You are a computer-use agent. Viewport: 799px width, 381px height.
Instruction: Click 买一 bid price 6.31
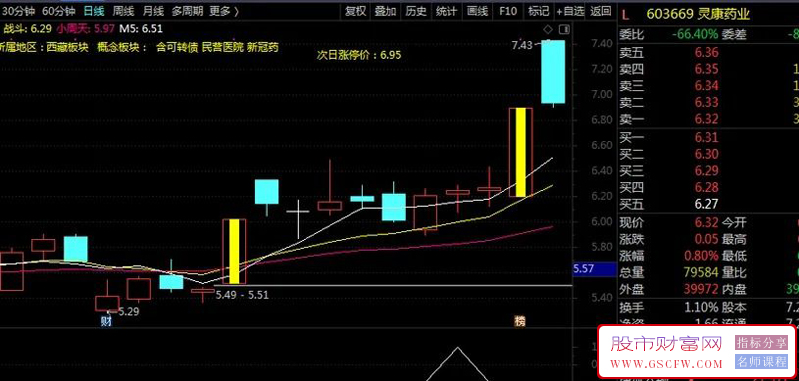[x=706, y=137]
